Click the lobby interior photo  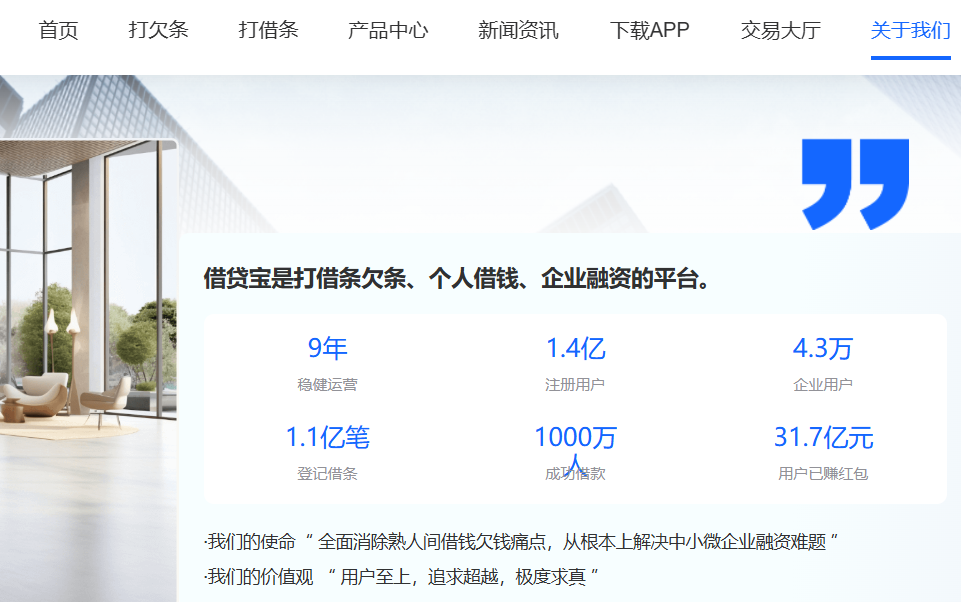[x=88, y=370]
